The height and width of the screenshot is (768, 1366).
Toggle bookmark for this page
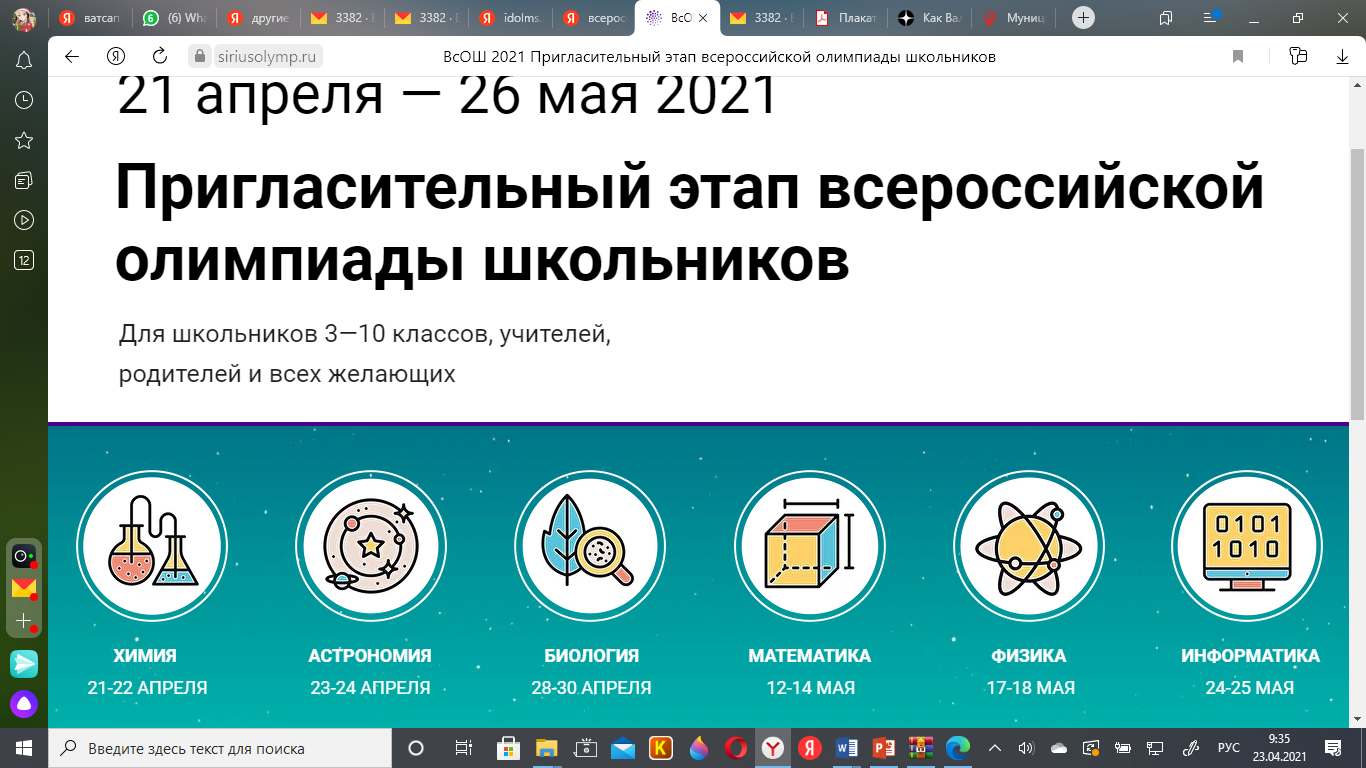1238,57
